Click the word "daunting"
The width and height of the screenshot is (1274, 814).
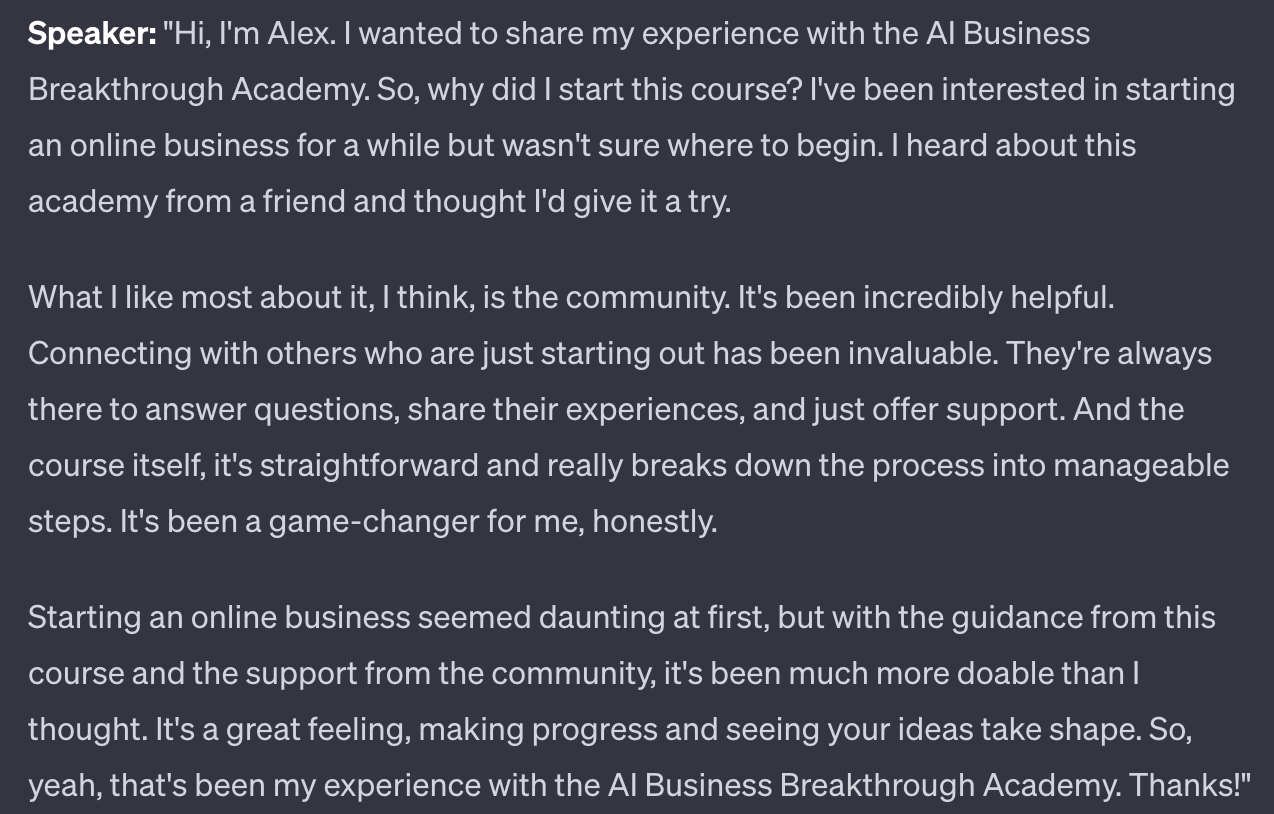(x=600, y=618)
